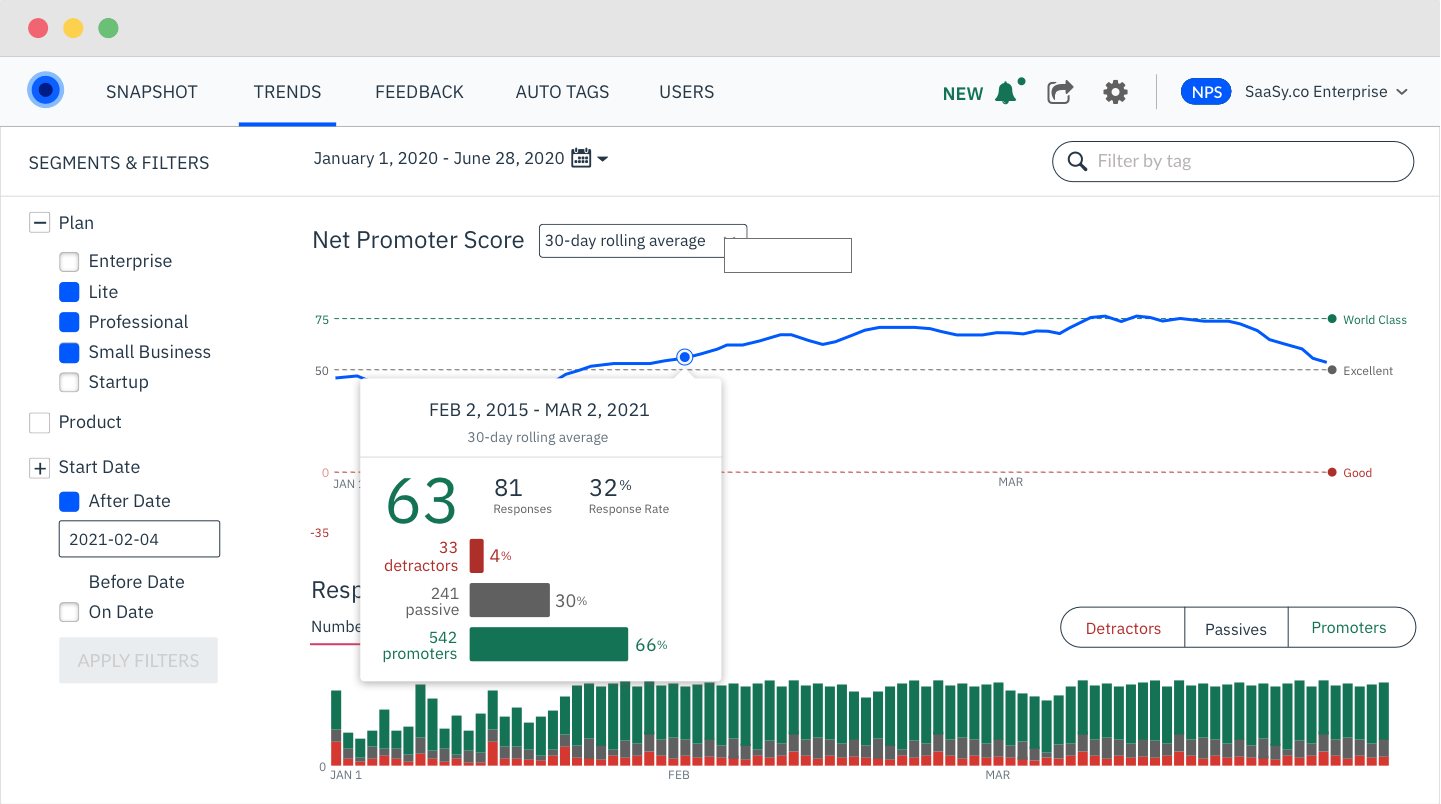Click the search magnifier in tag filter

click(x=1077, y=161)
